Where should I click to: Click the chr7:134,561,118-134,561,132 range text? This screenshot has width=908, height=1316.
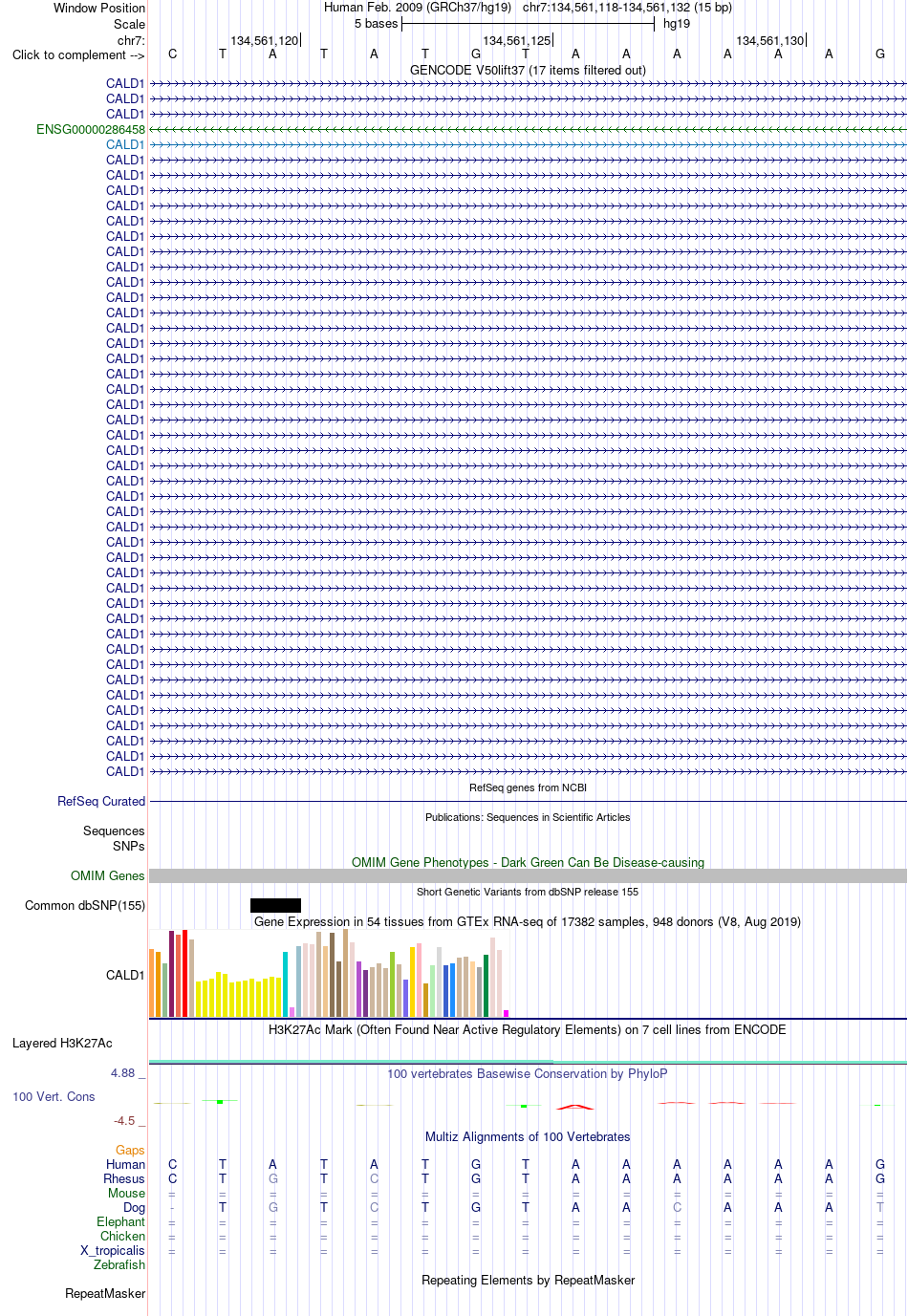click(627, 8)
